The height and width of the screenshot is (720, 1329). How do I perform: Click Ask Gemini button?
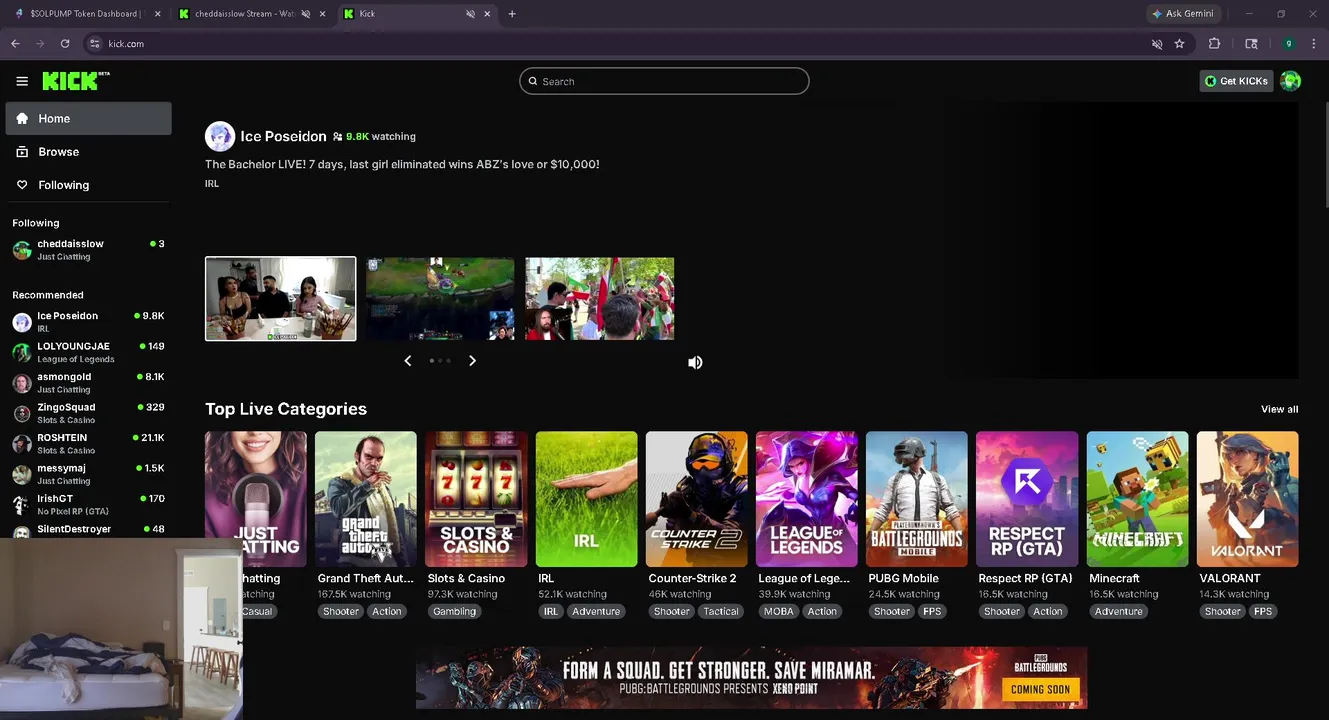(x=1183, y=14)
